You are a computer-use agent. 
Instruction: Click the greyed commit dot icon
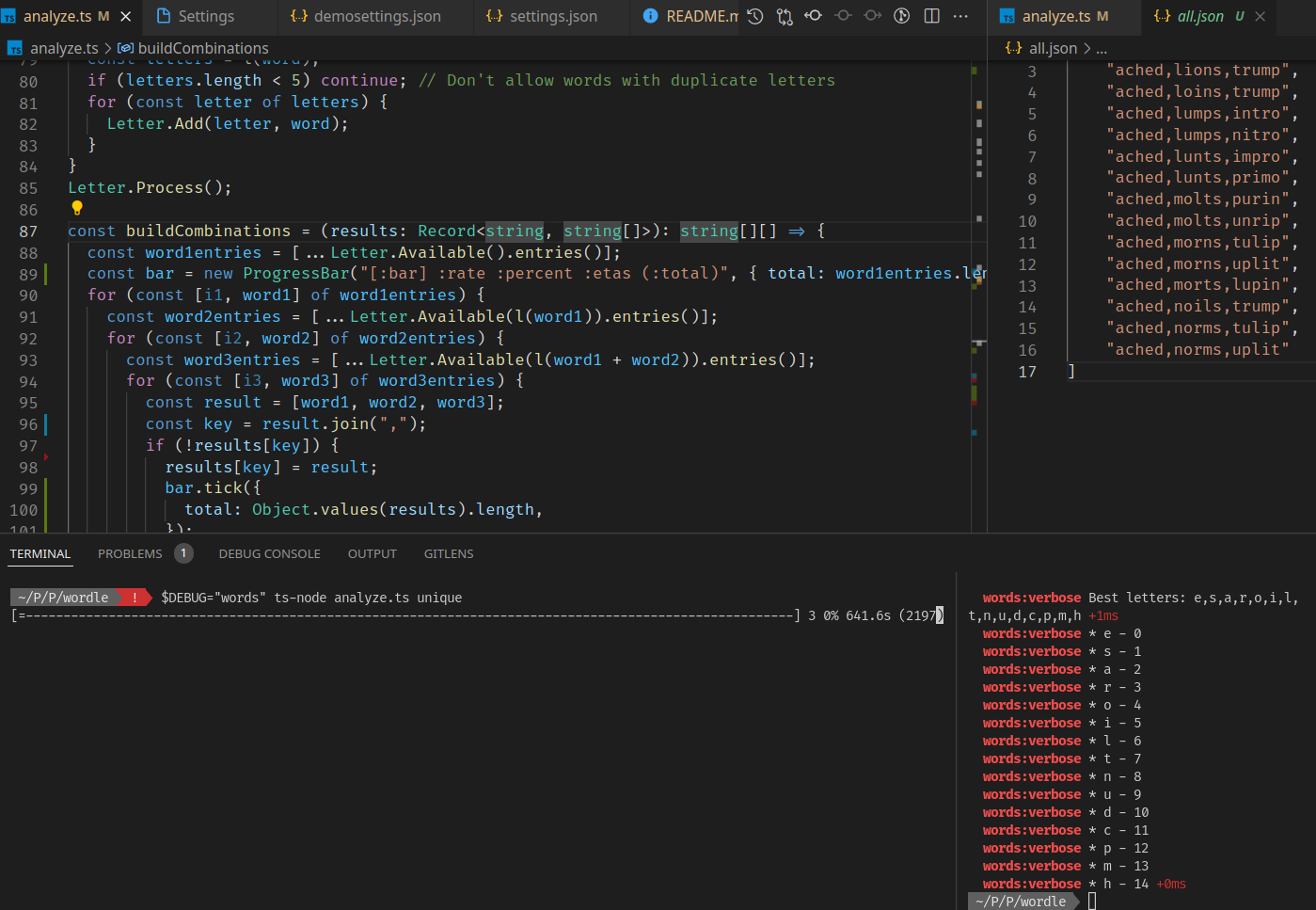click(x=844, y=16)
